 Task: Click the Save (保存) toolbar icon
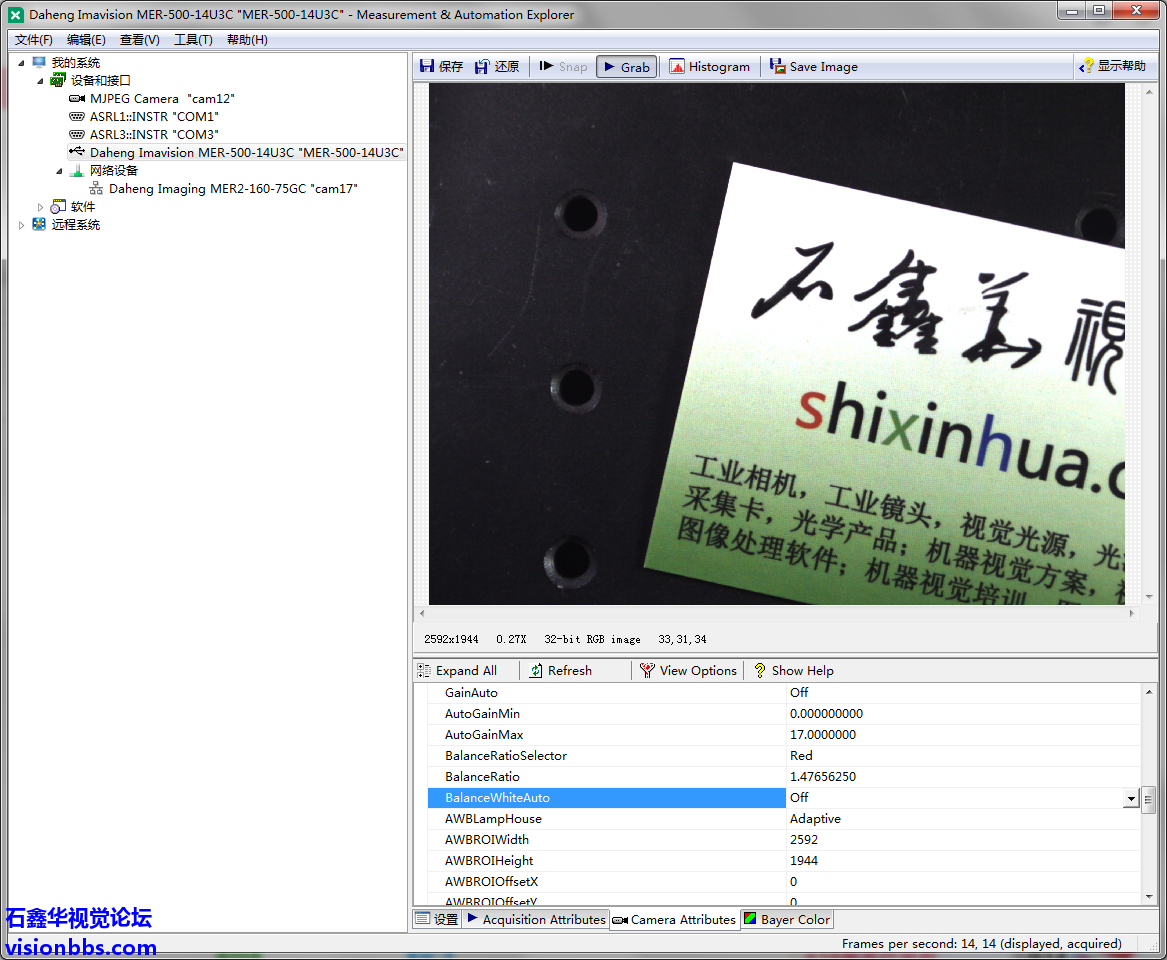click(428, 67)
